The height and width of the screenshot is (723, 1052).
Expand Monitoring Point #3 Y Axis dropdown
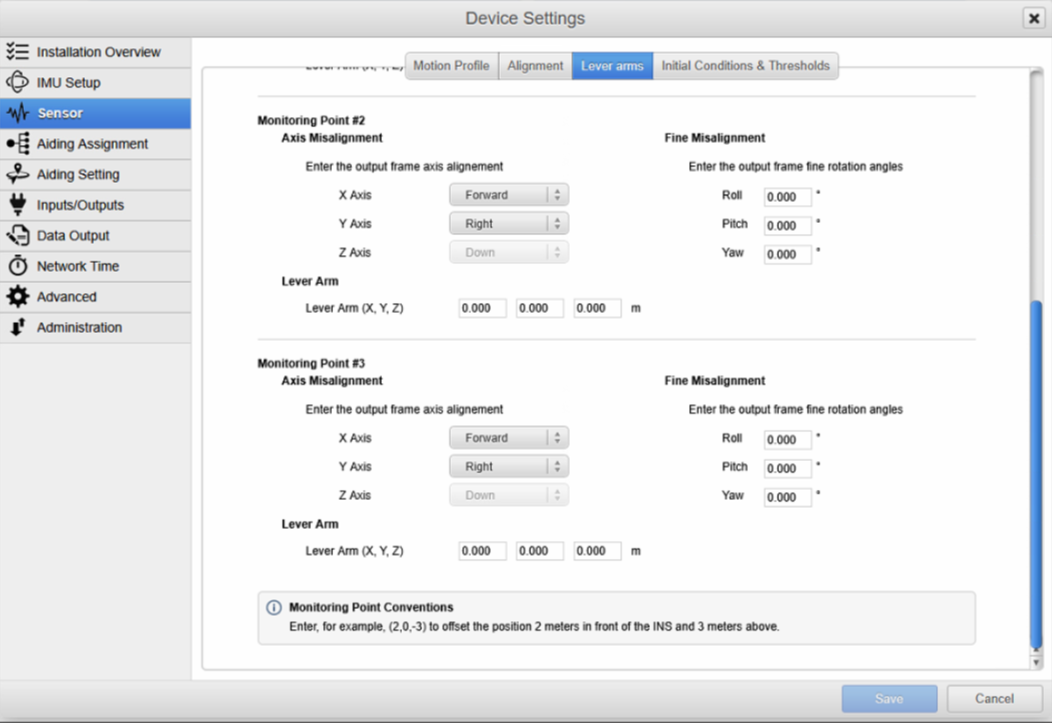[508, 467]
